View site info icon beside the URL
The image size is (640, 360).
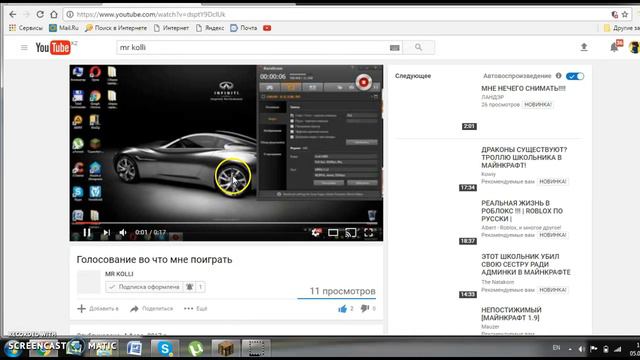(x=70, y=14)
